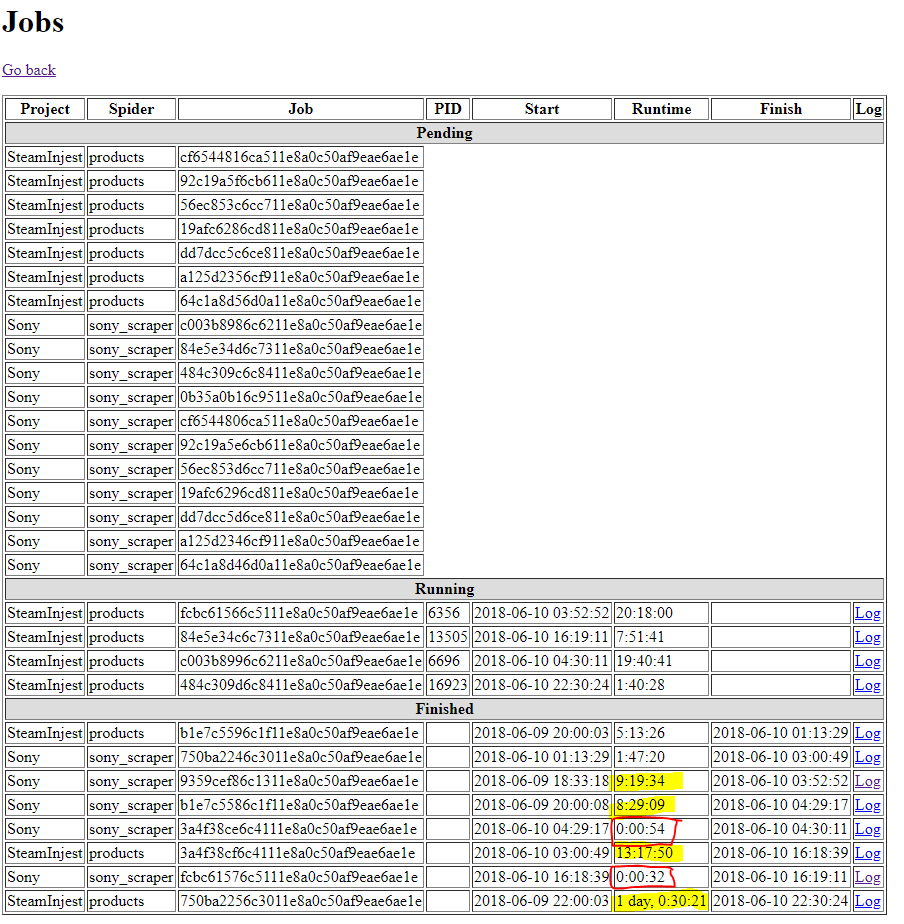Screen dimensions: 904x924
Task: Open Log for running job PID 6696
Action: coord(867,661)
